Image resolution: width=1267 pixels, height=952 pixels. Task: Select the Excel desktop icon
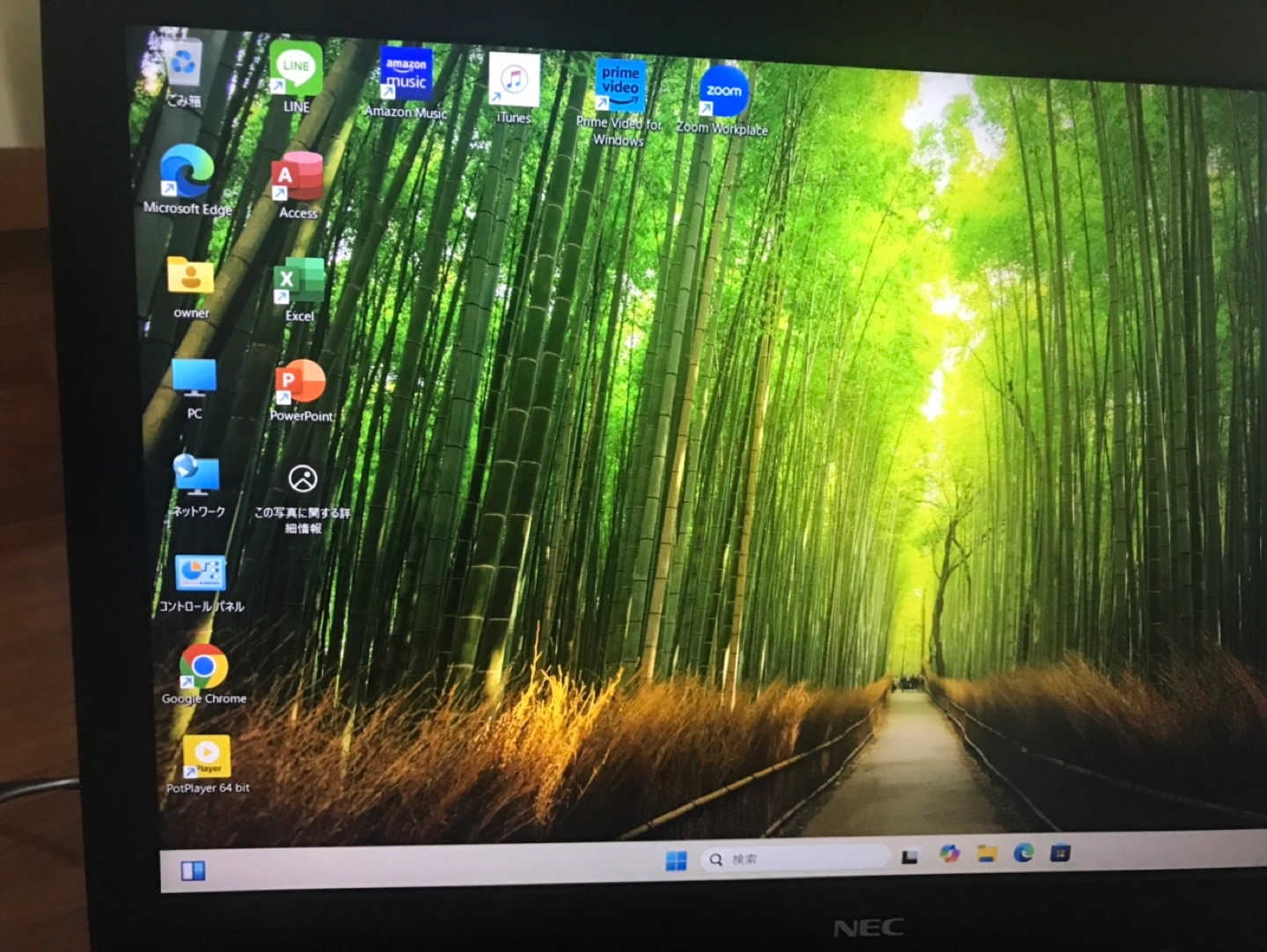tap(298, 282)
